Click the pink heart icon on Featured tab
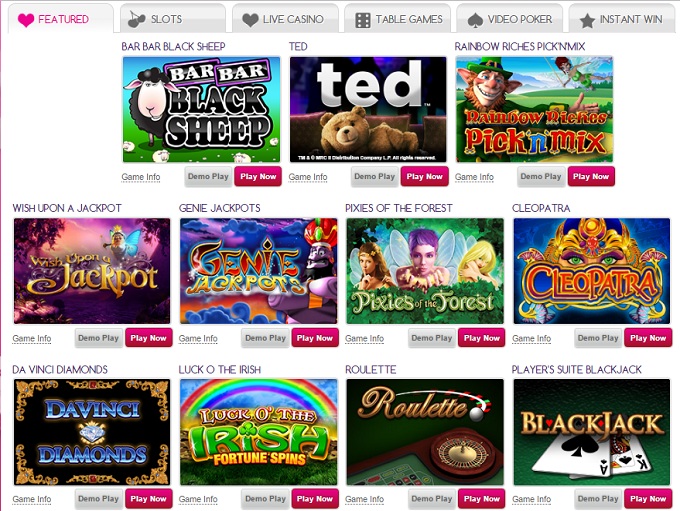 [x=26, y=20]
